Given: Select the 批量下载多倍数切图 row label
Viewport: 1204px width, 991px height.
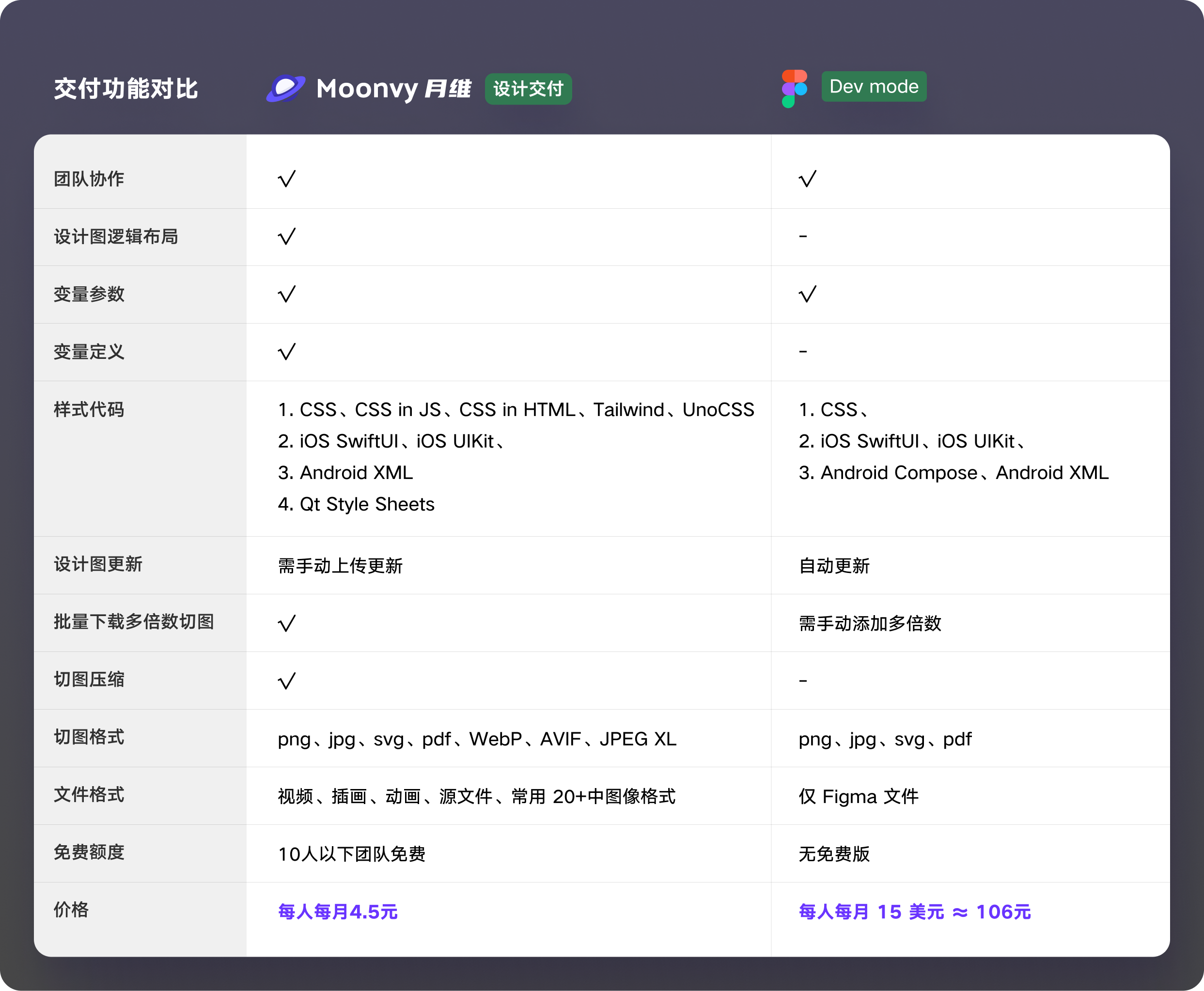Looking at the screenshot, I should [x=134, y=621].
